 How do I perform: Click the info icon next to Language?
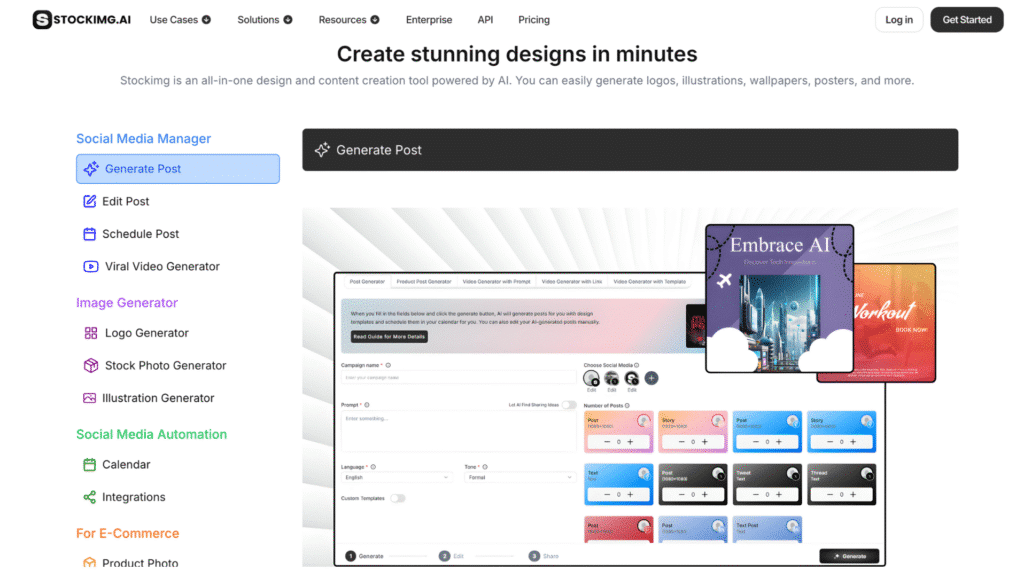click(373, 467)
